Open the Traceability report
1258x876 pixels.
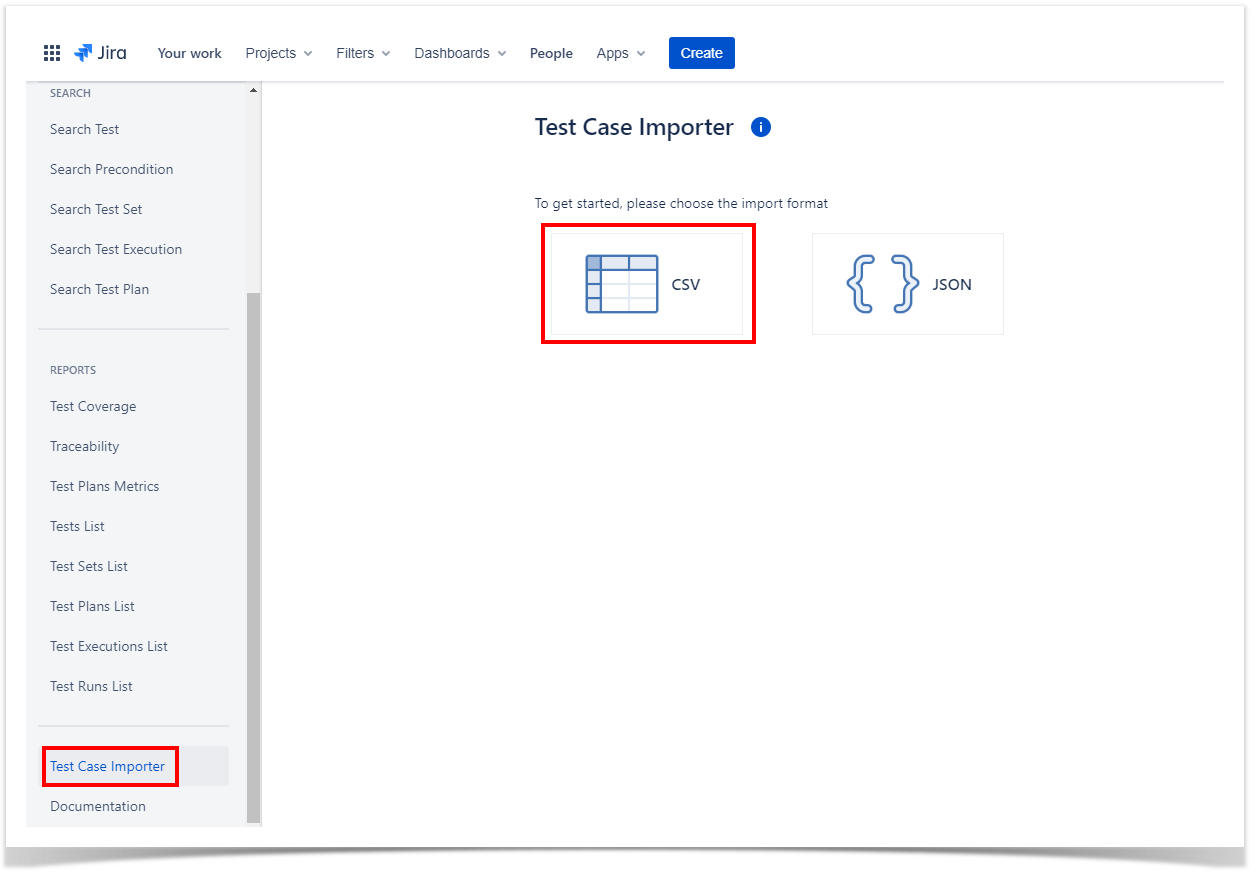pos(85,446)
